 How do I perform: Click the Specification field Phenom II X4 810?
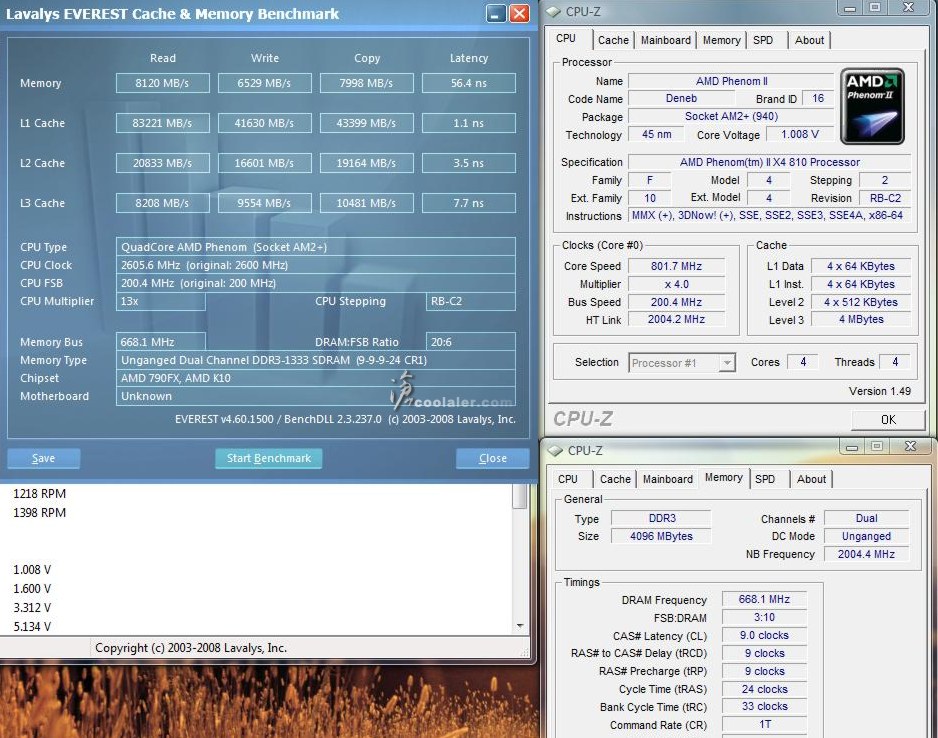coord(769,162)
